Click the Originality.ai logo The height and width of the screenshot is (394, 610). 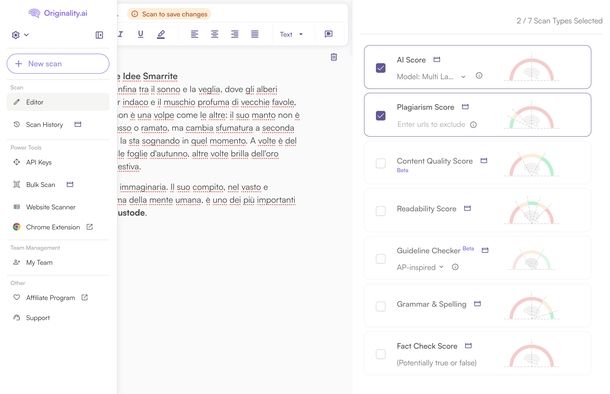[58, 13]
